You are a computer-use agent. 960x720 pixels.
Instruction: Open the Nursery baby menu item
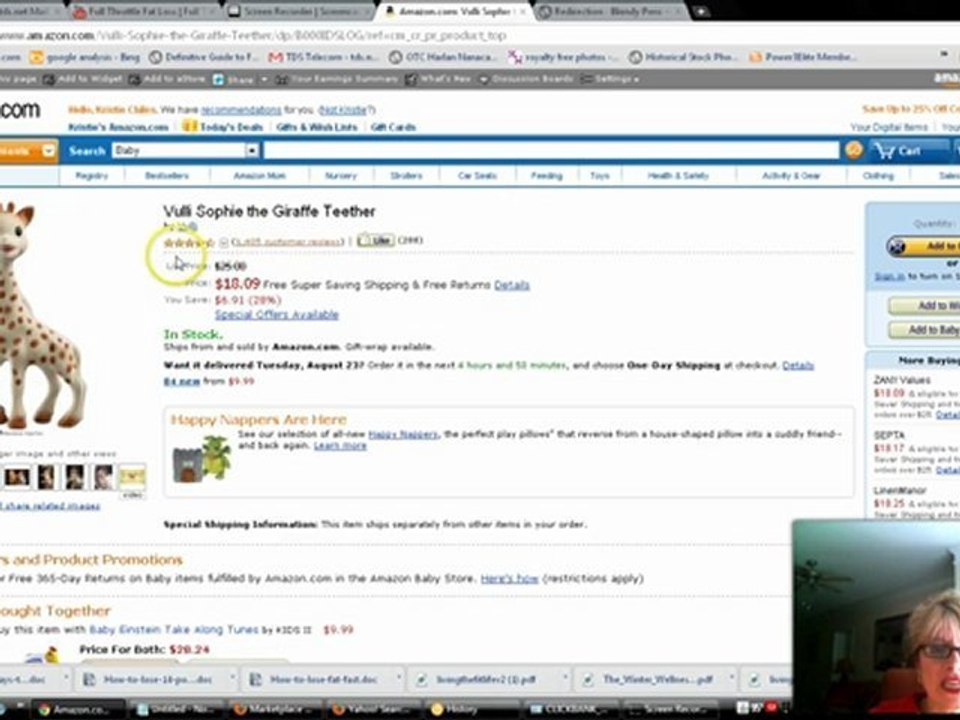(x=341, y=176)
